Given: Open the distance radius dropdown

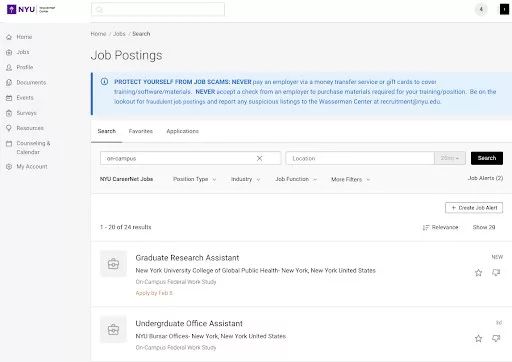Looking at the screenshot, I should pos(450,158).
